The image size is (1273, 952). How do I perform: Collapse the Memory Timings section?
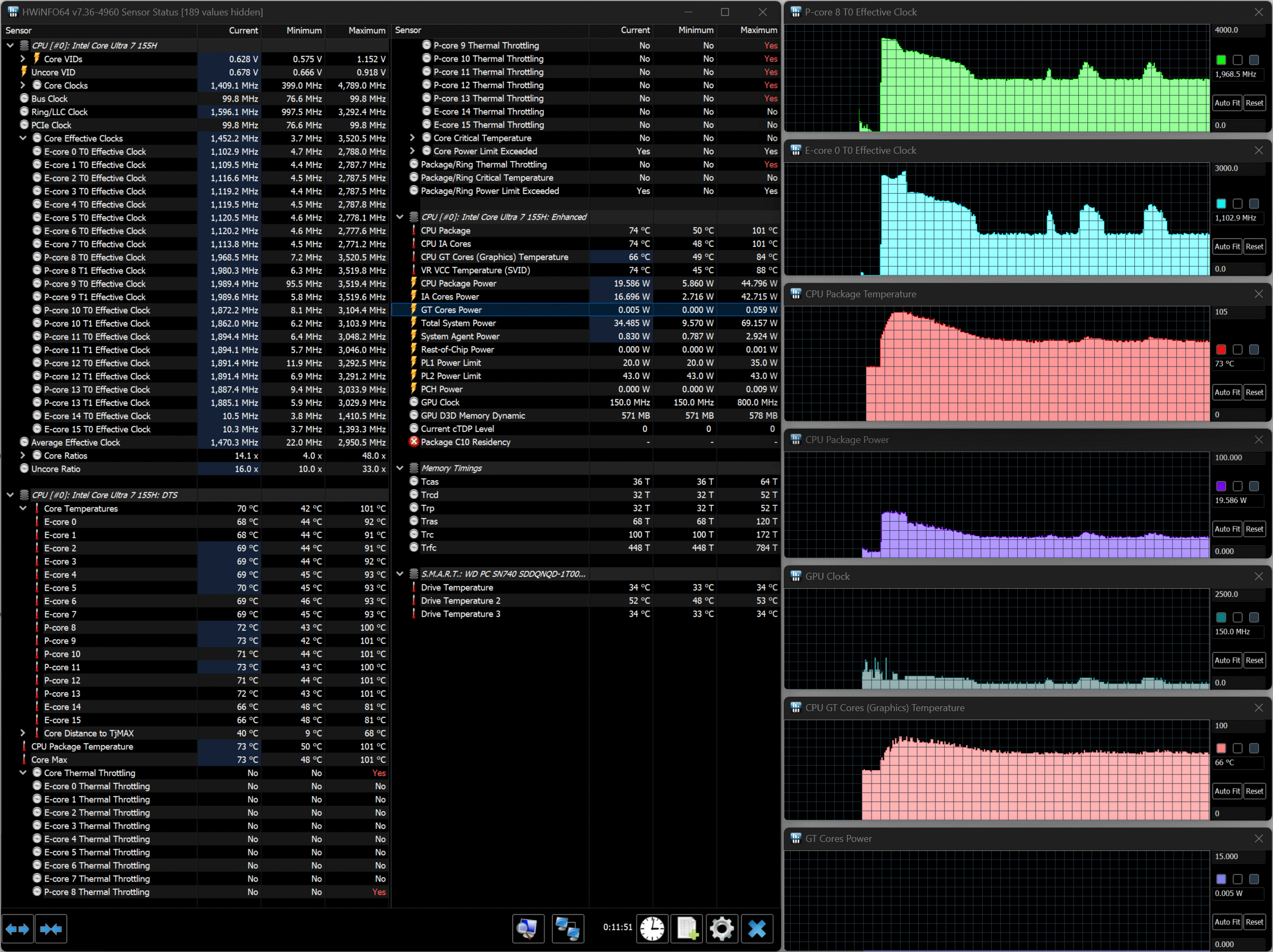[400, 468]
